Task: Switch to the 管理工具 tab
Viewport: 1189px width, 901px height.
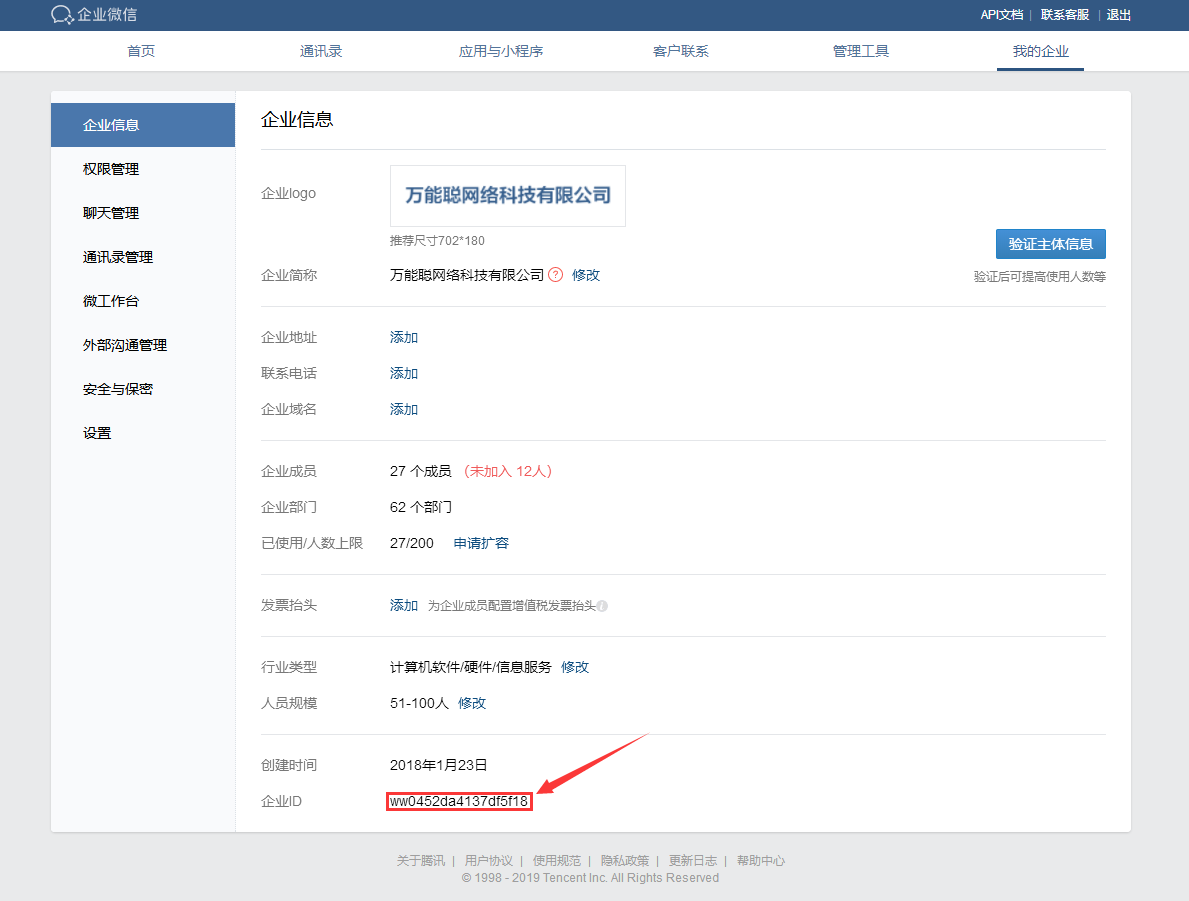Action: 860,50
